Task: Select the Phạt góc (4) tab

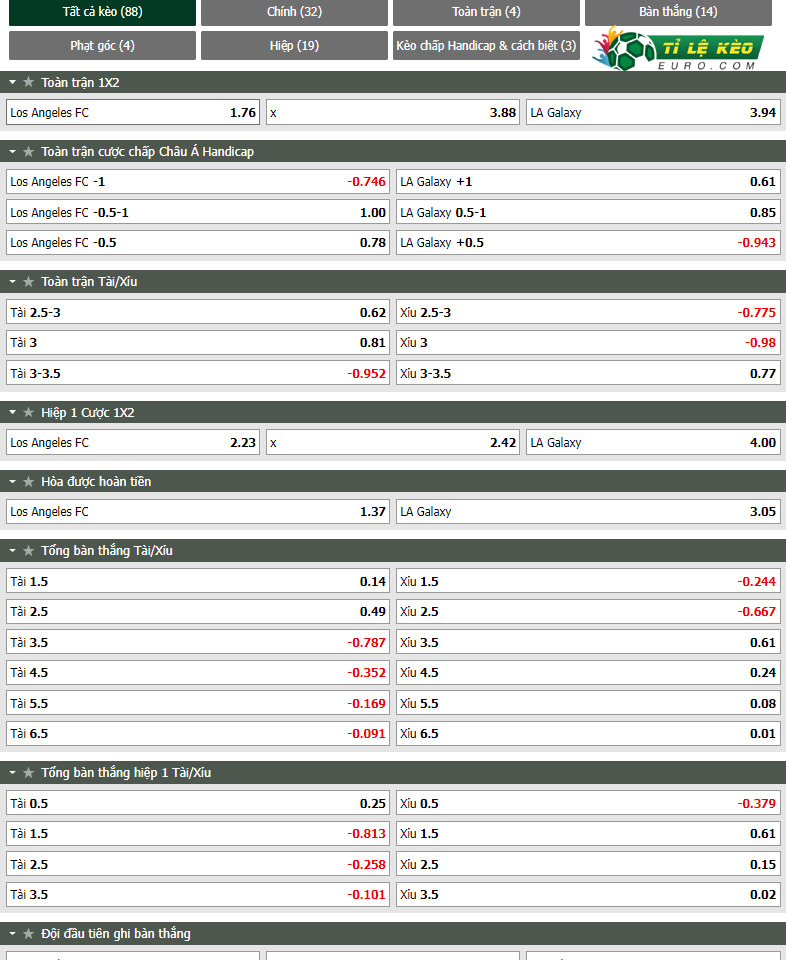Action: point(102,45)
